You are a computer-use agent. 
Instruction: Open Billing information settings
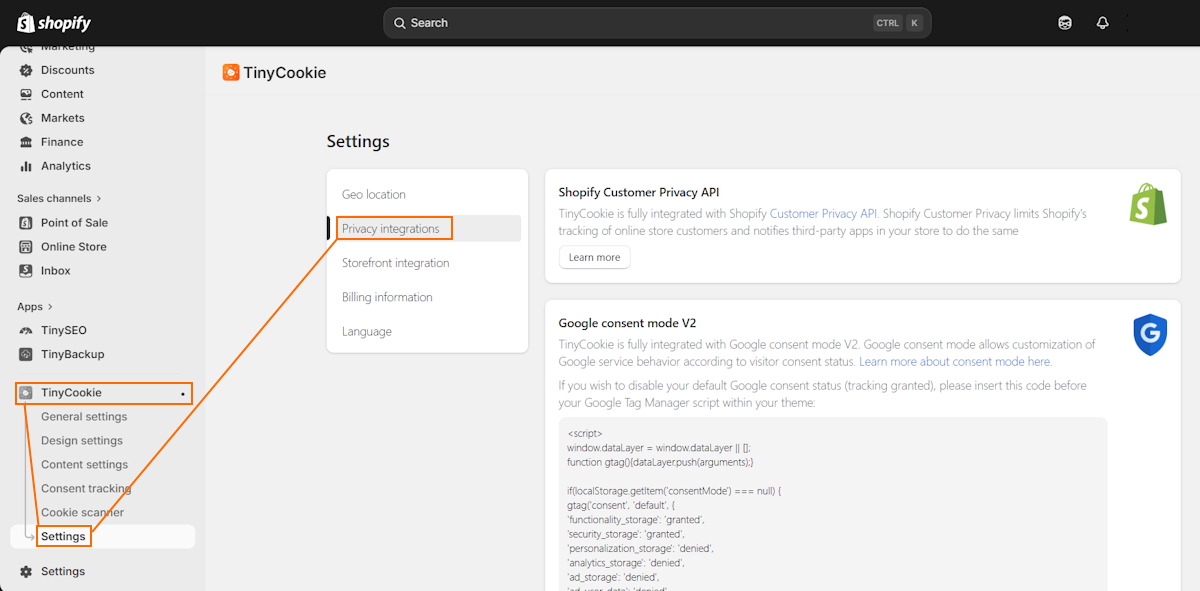[387, 297]
